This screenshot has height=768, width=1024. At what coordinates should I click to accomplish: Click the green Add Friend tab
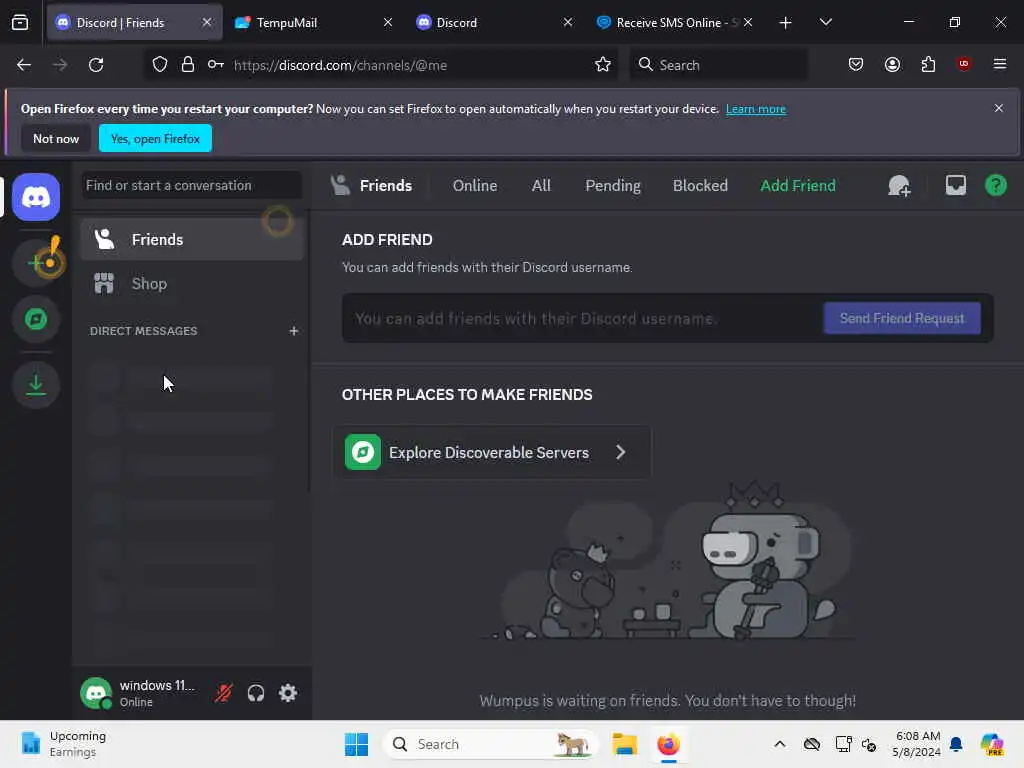click(x=797, y=186)
